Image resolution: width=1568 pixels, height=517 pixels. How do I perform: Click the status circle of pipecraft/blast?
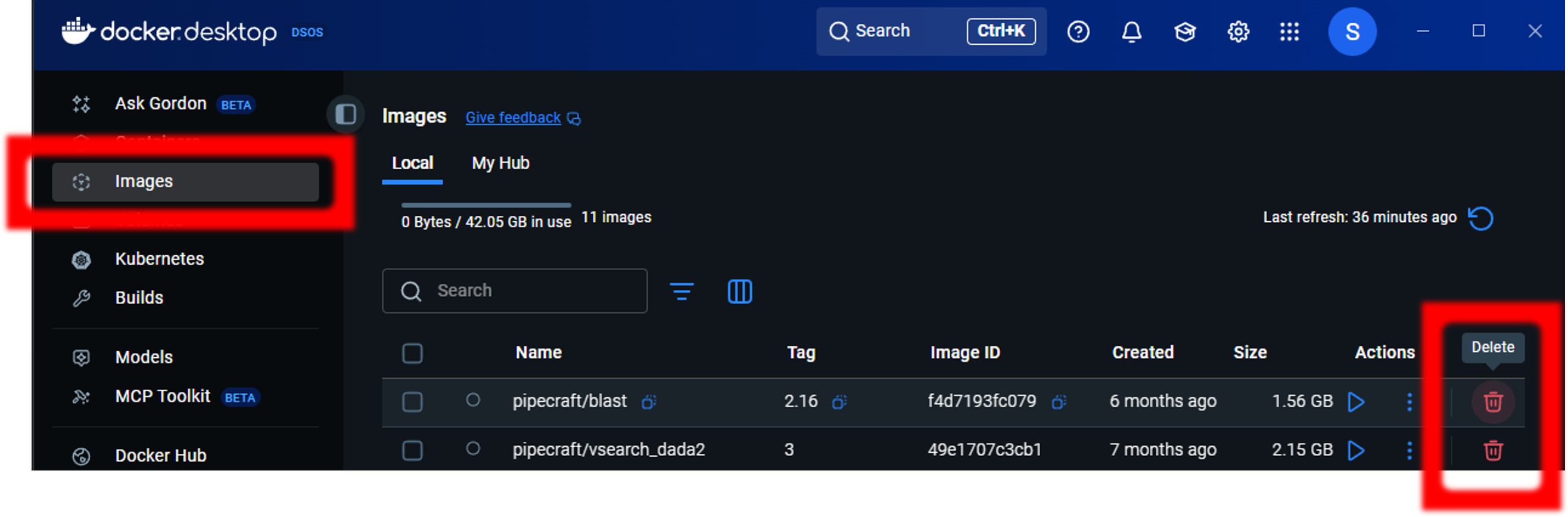click(473, 400)
